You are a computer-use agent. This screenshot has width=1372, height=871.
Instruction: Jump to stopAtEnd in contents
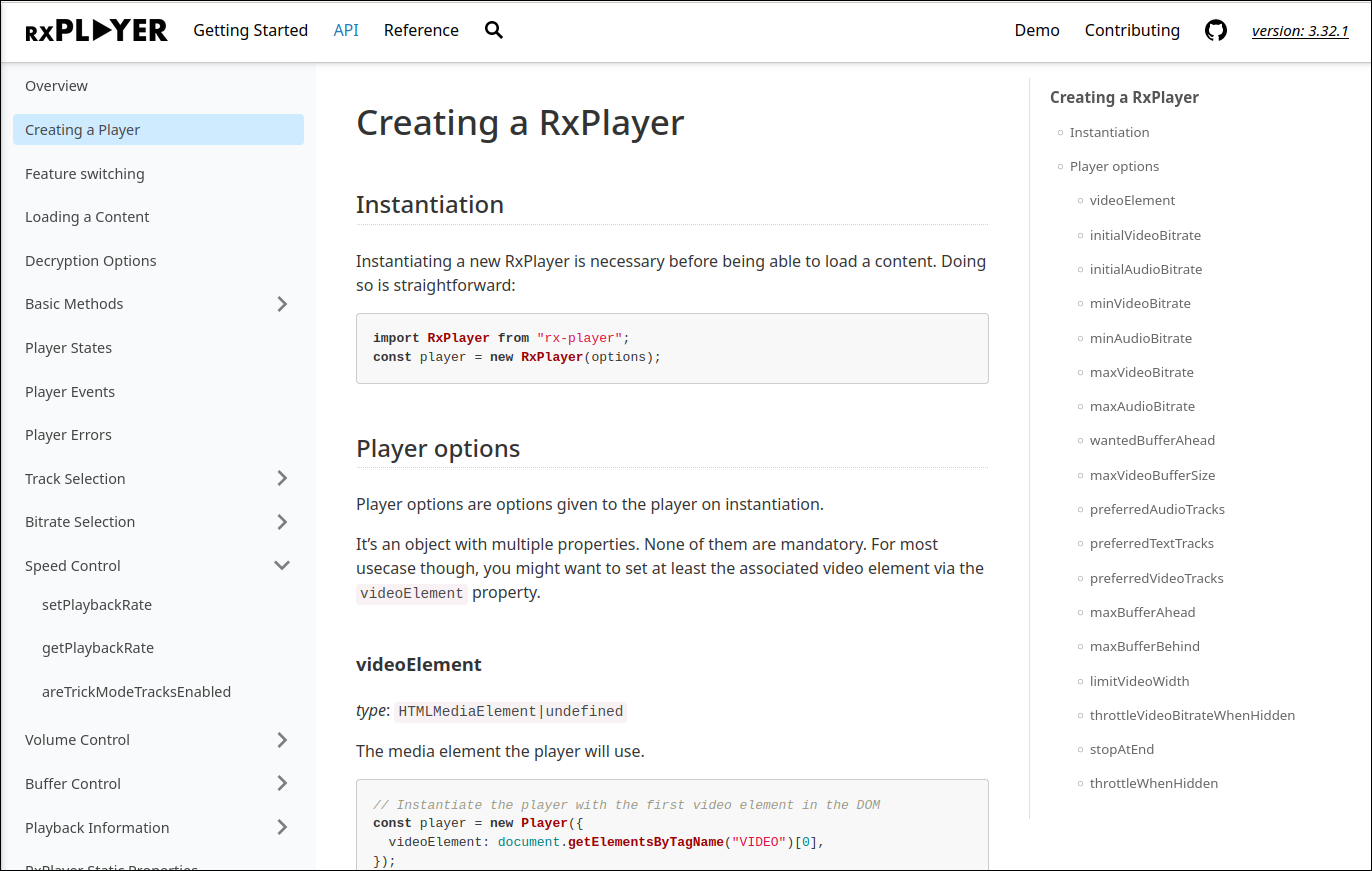coord(1122,749)
